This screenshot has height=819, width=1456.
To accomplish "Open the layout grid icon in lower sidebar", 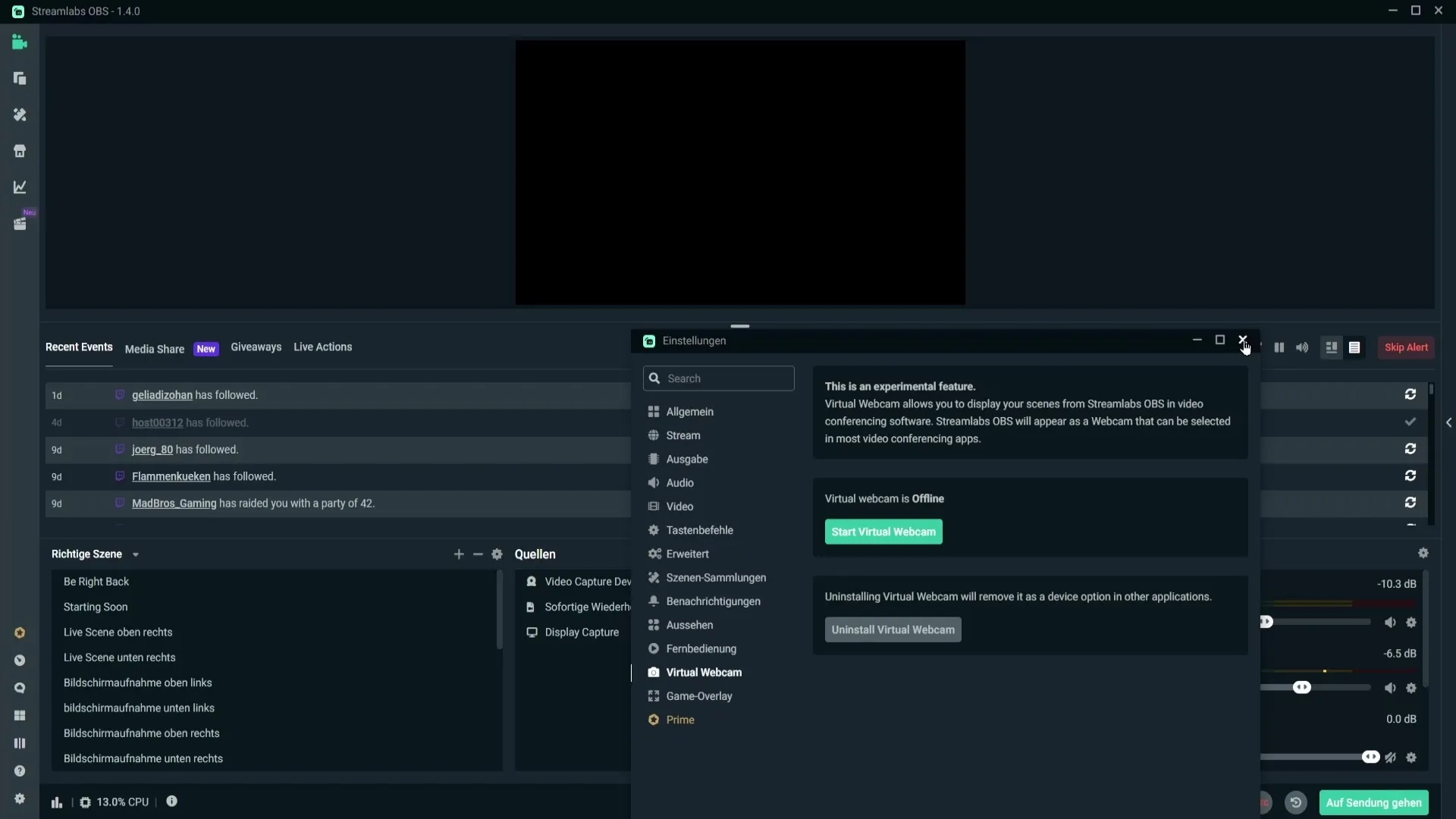I will click(20, 716).
